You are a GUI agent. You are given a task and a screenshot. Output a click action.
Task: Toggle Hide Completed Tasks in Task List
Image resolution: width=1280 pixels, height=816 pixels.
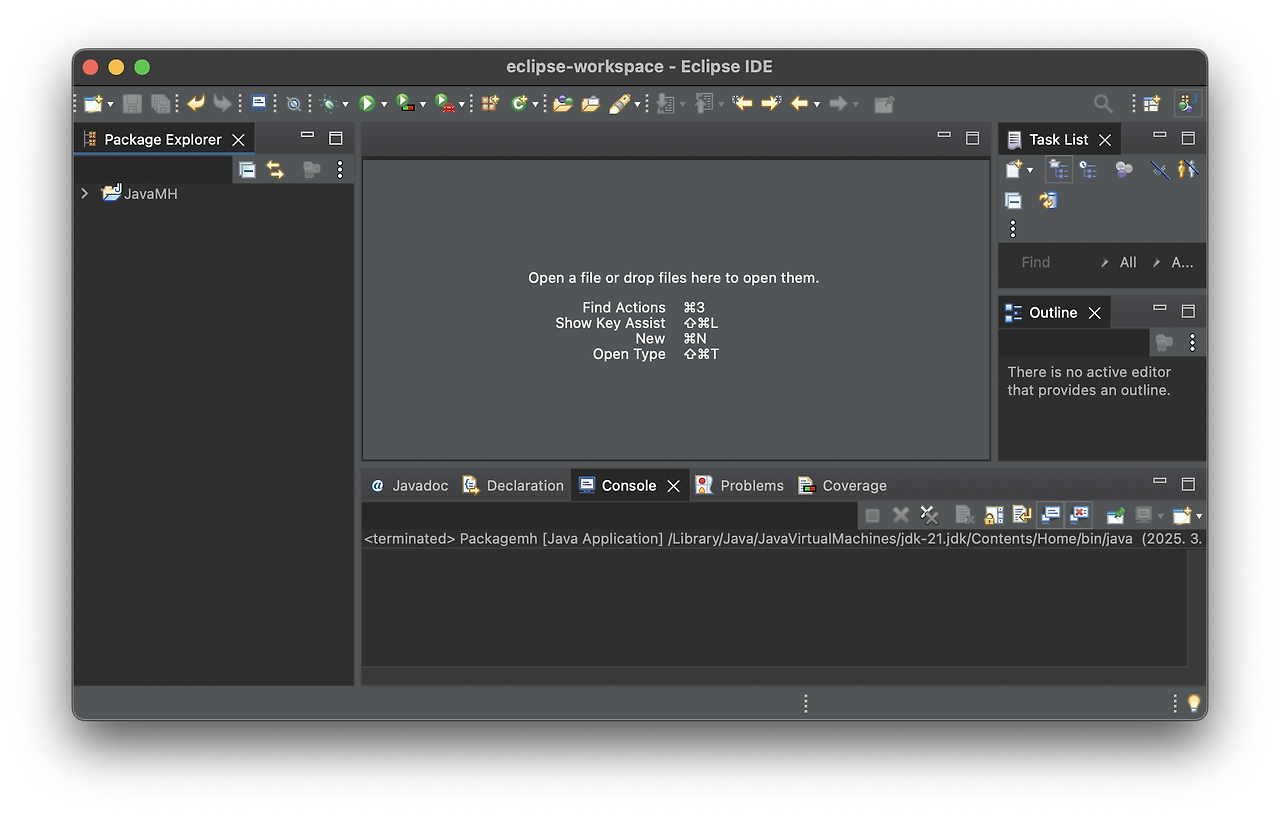click(x=1160, y=170)
